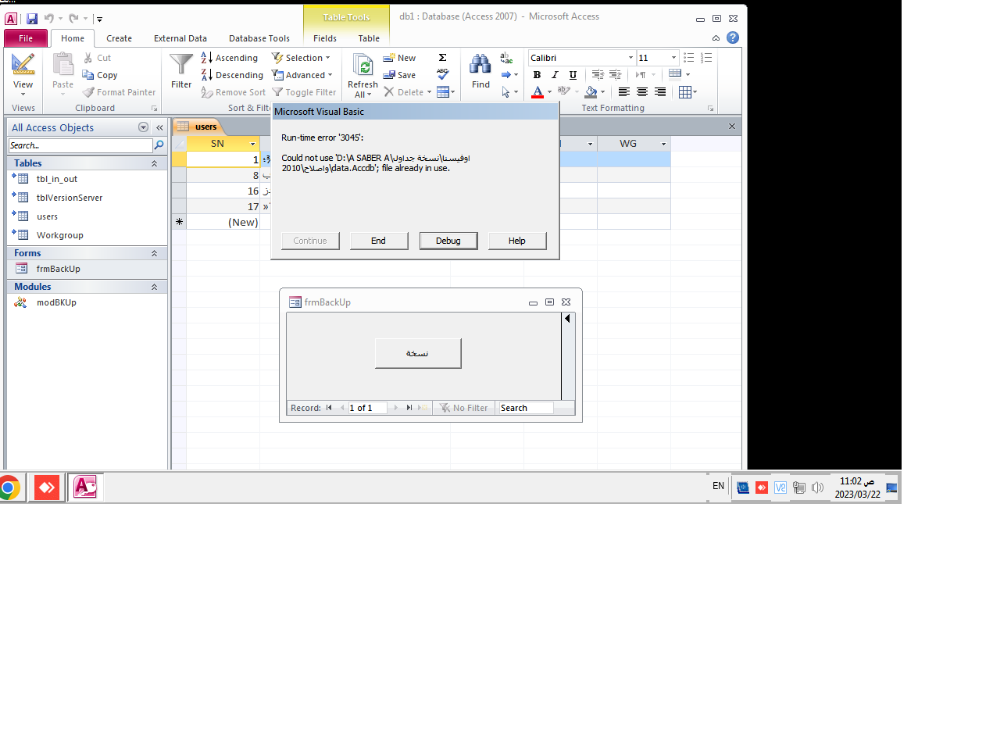Click the Refresh All icon

click(363, 65)
